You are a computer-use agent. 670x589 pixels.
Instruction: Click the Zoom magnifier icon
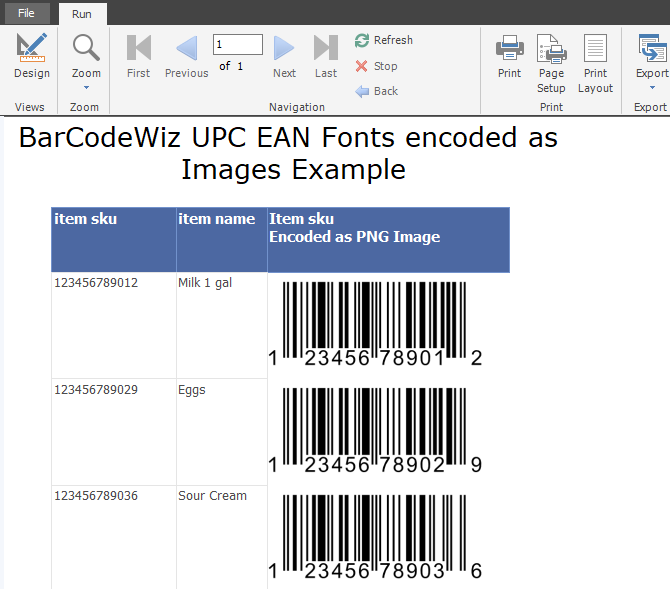click(x=86, y=48)
